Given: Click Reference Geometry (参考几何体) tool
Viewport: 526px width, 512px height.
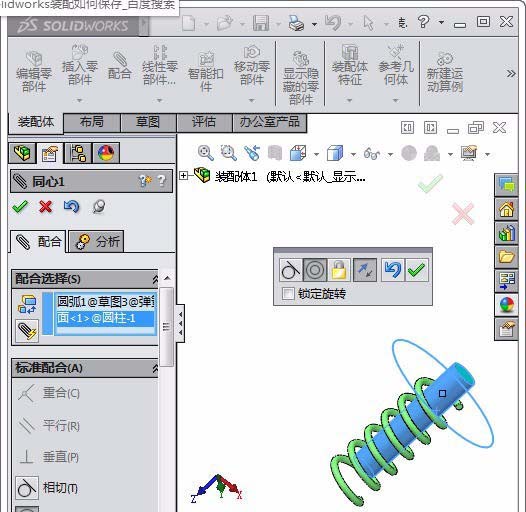Looking at the screenshot, I should [396, 65].
